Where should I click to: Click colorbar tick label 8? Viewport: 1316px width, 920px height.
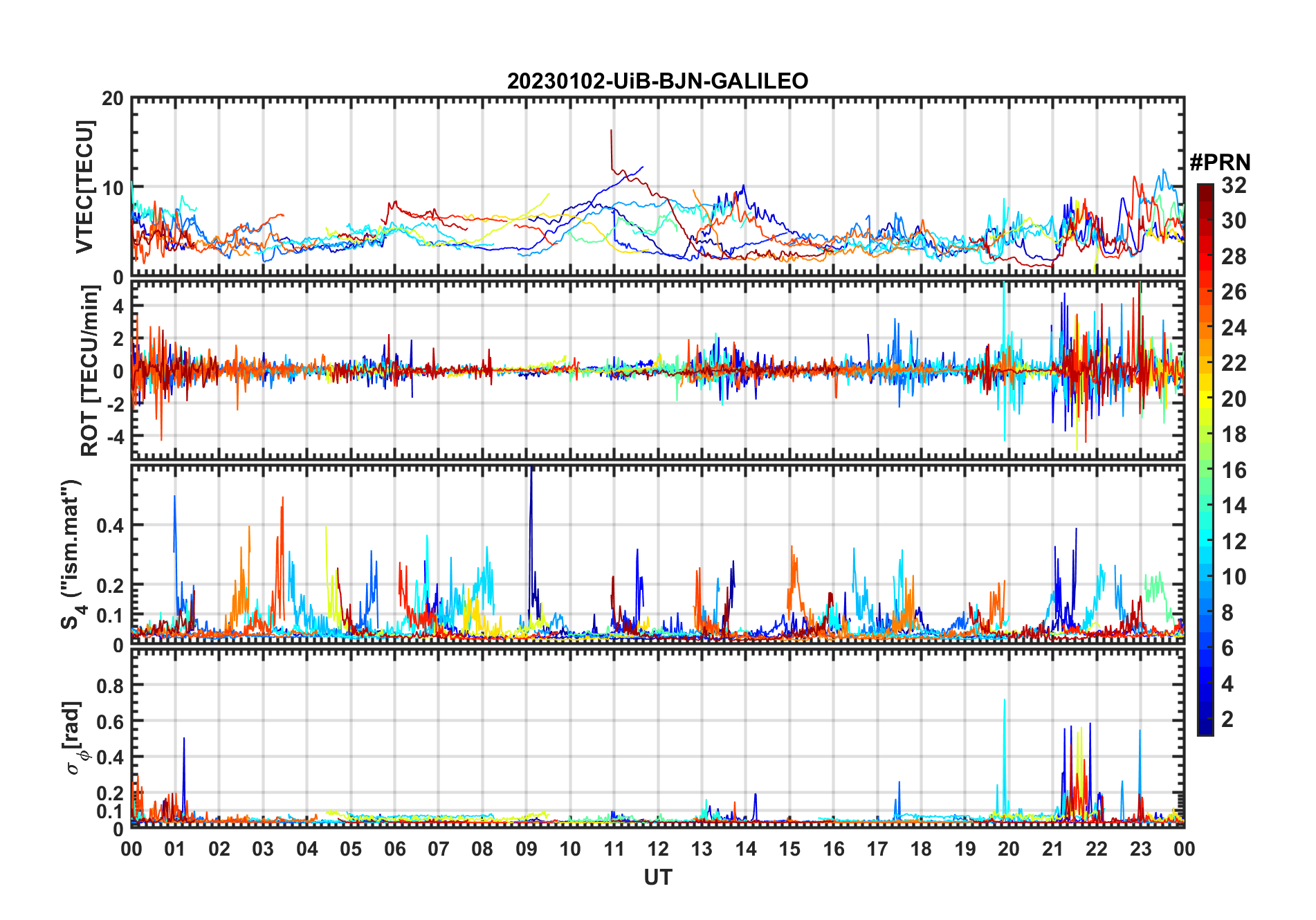(x=1227, y=612)
